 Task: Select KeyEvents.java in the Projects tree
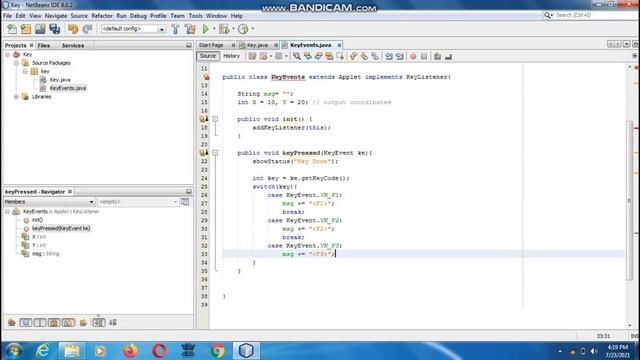(68, 88)
